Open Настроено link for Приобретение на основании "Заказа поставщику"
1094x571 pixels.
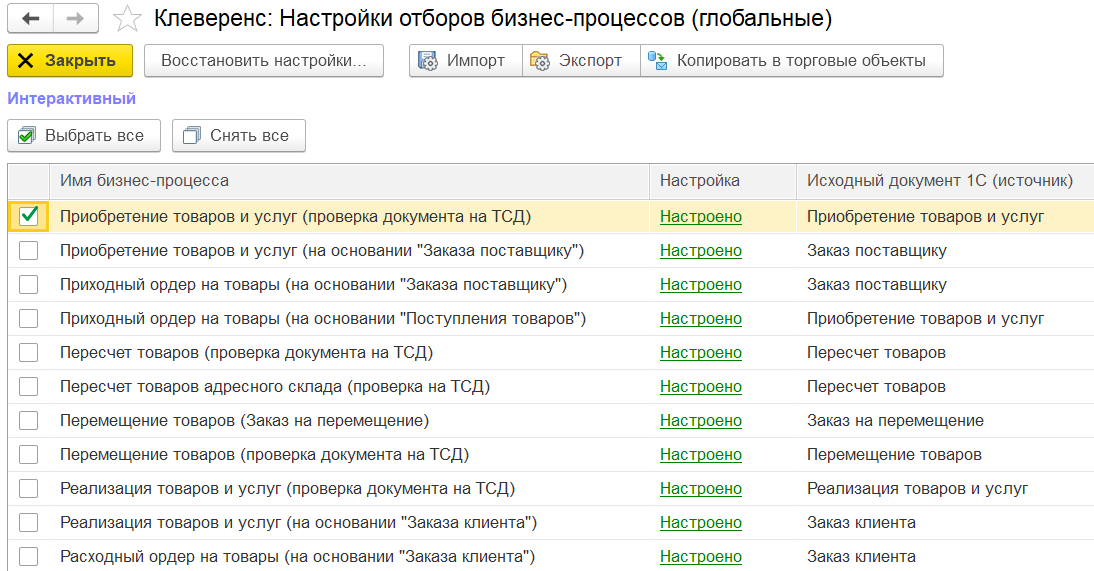[700, 251]
